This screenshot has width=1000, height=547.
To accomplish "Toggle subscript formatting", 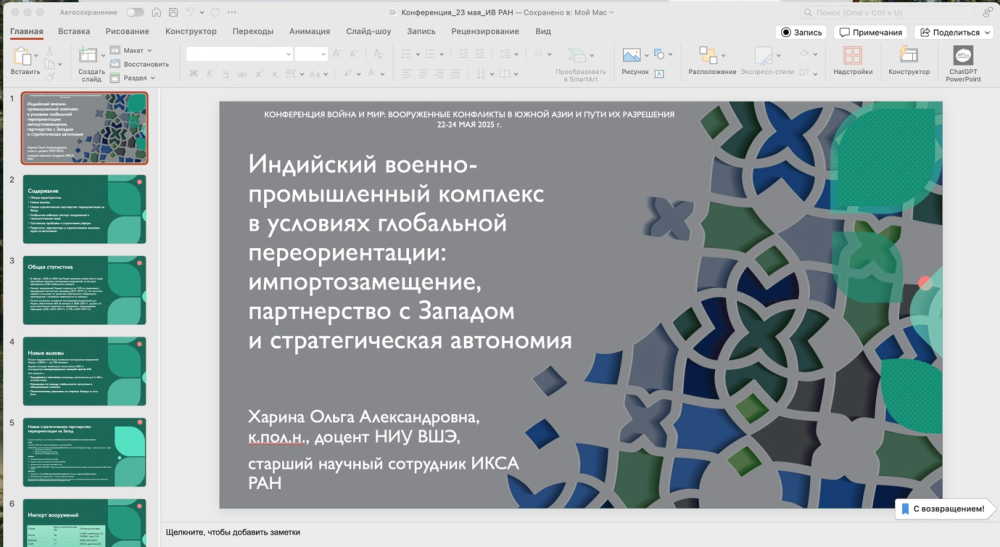I will click(275, 74).
